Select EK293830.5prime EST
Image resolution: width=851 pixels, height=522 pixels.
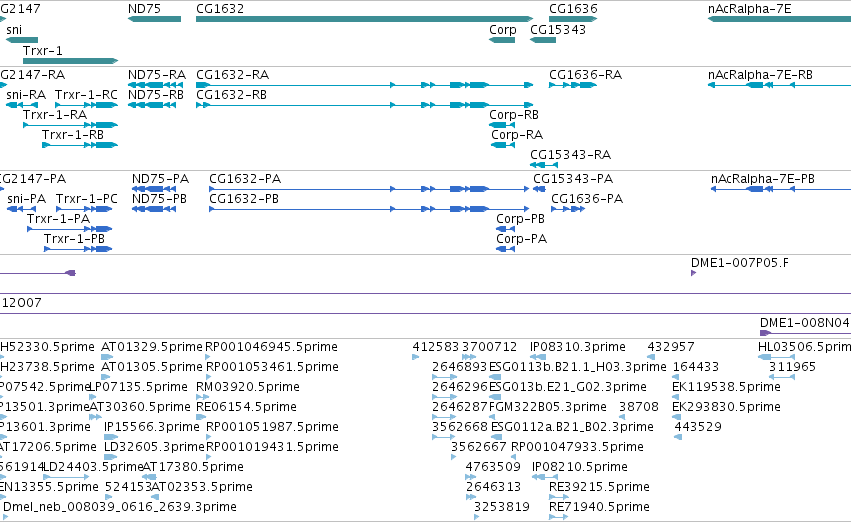(676, 417)
